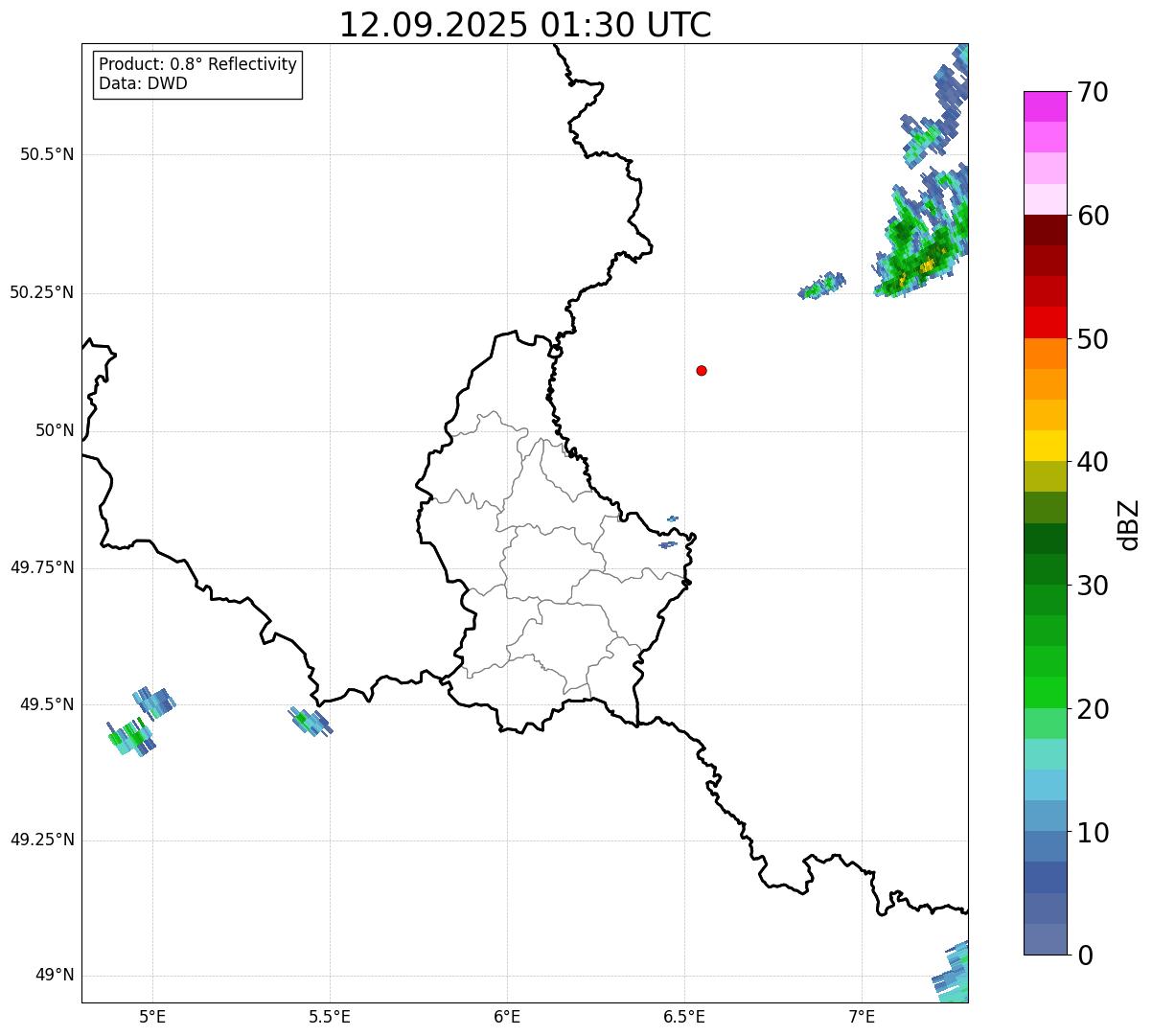Click the 49.5°N latitude label
Image resolution: width=1152 pixels, height=1036 pixels.
(47, 704)
